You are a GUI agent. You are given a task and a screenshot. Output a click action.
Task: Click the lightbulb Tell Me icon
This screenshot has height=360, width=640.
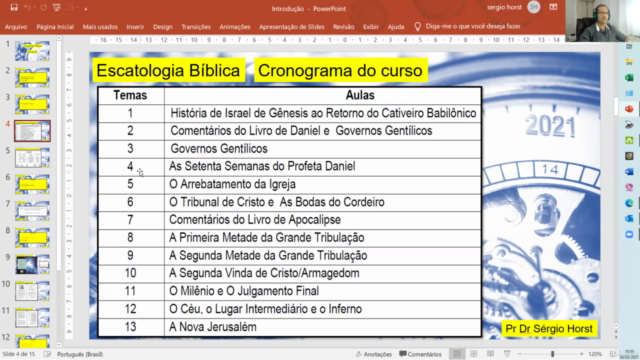click(x=417, y=27)
